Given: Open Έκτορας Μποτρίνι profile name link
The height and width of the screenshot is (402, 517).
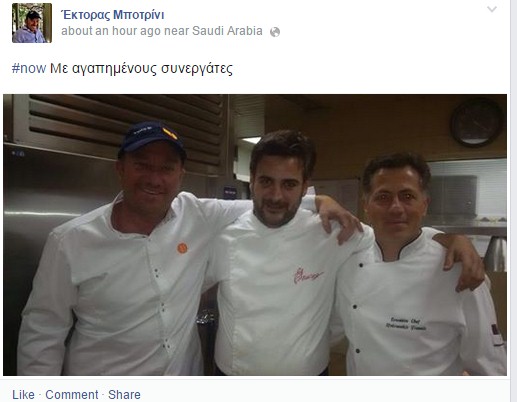Looking at the screenshot, I should tap(113, 15).
